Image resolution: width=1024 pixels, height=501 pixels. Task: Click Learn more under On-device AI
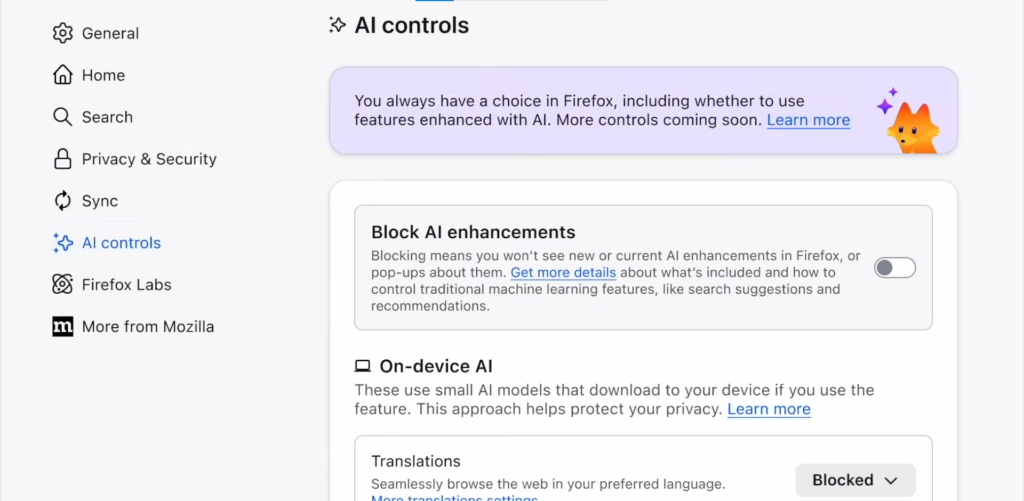(x=768, y=409)
